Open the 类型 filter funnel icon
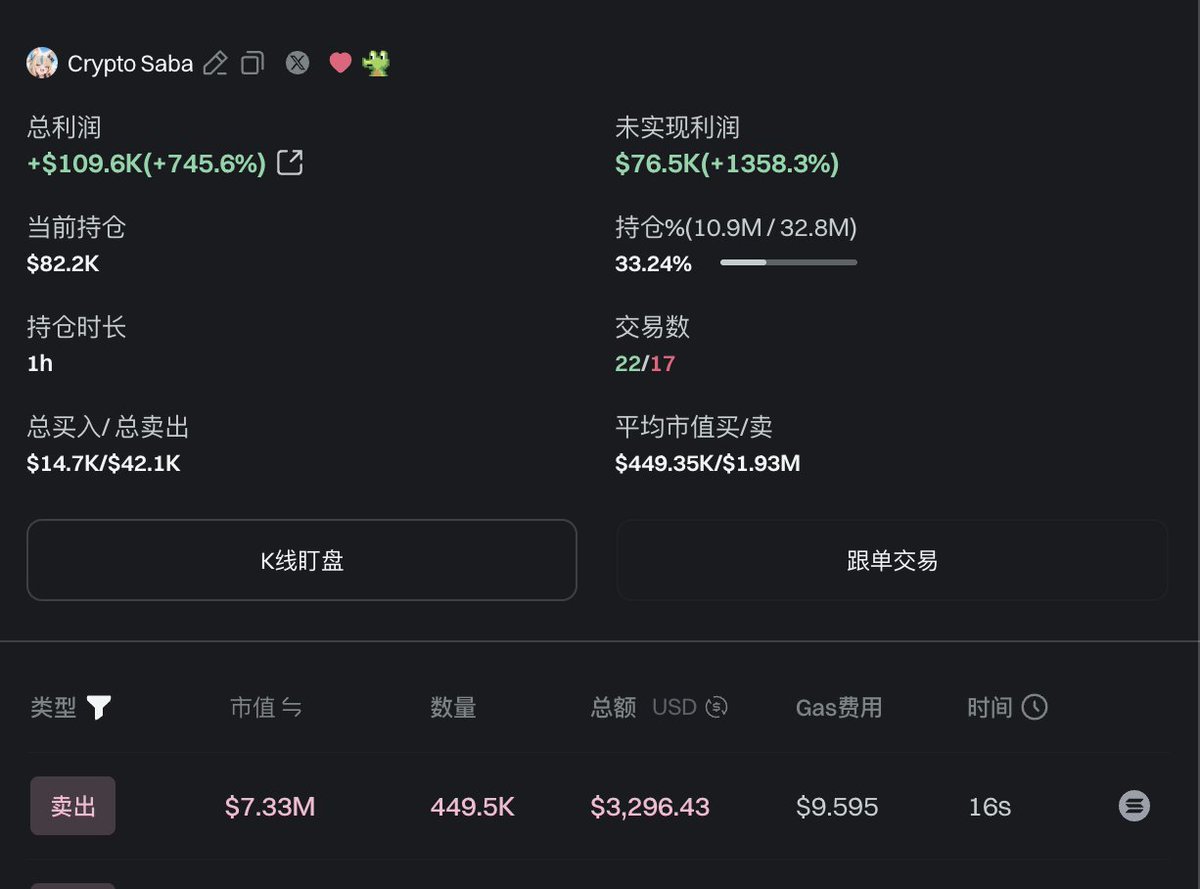Image resolution: width=1200 pixels, height=889 pixels. 98,708
